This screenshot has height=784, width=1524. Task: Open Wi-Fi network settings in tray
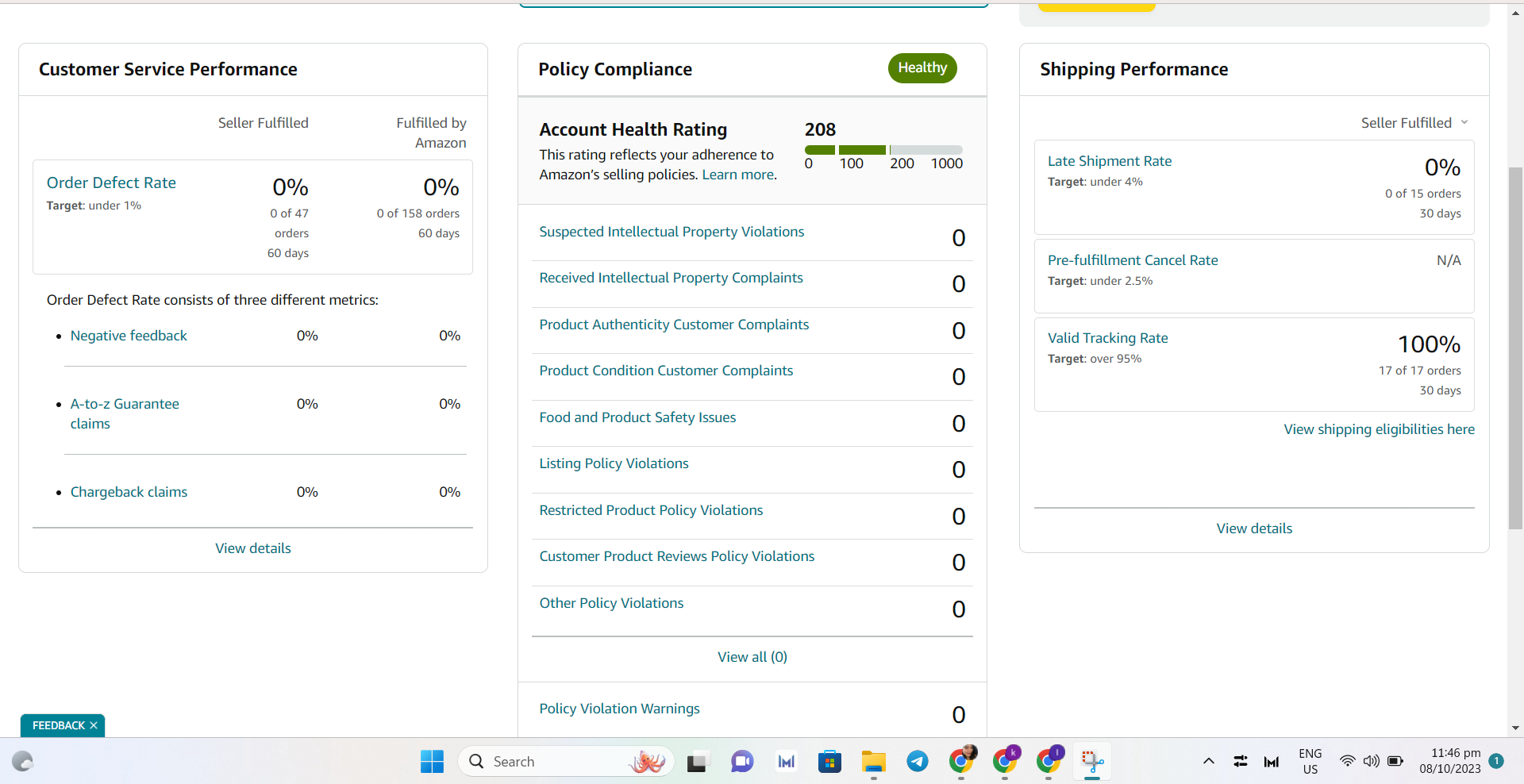[1347, 762]
